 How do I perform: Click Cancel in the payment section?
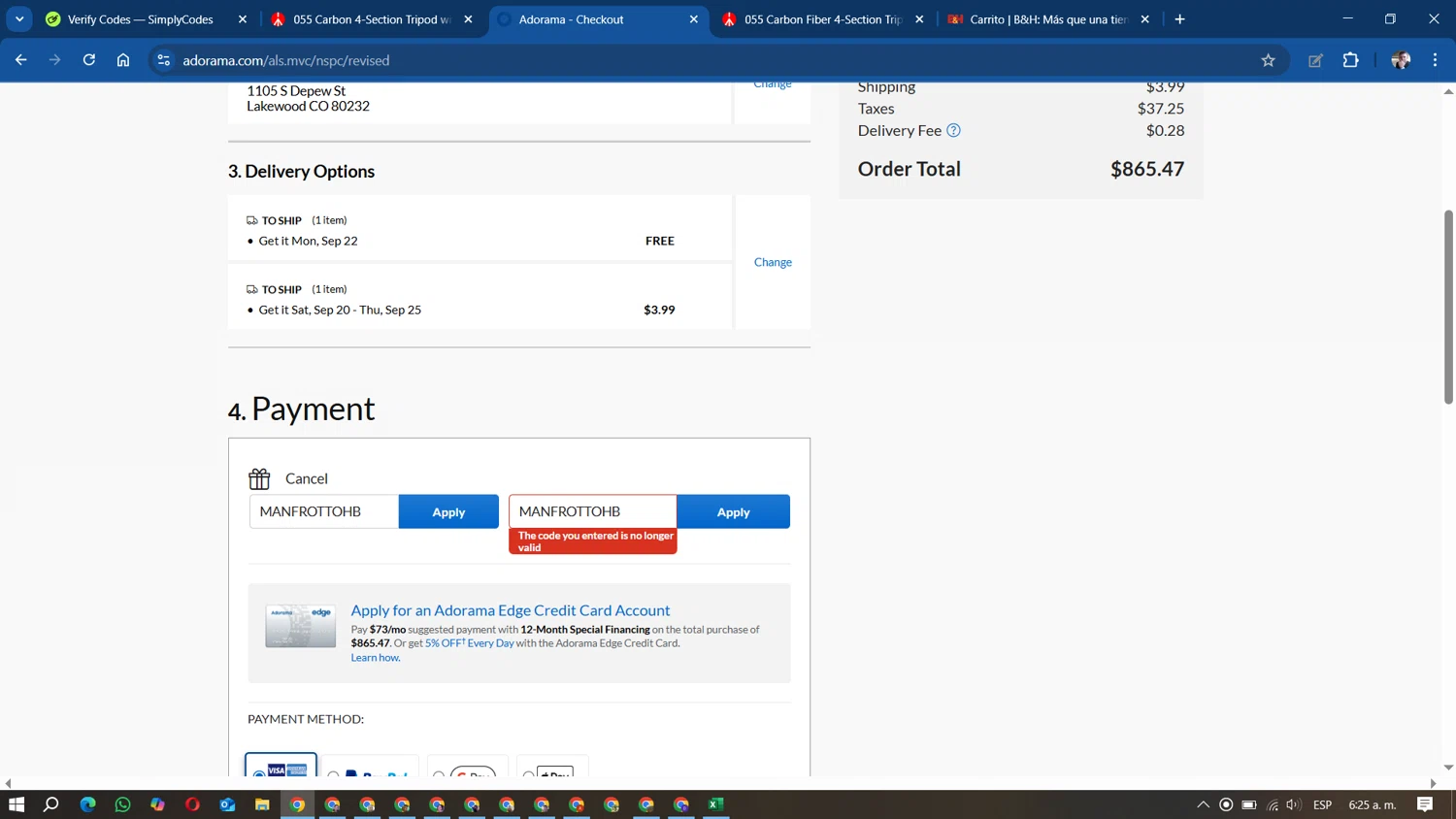[x=307, y=478]
